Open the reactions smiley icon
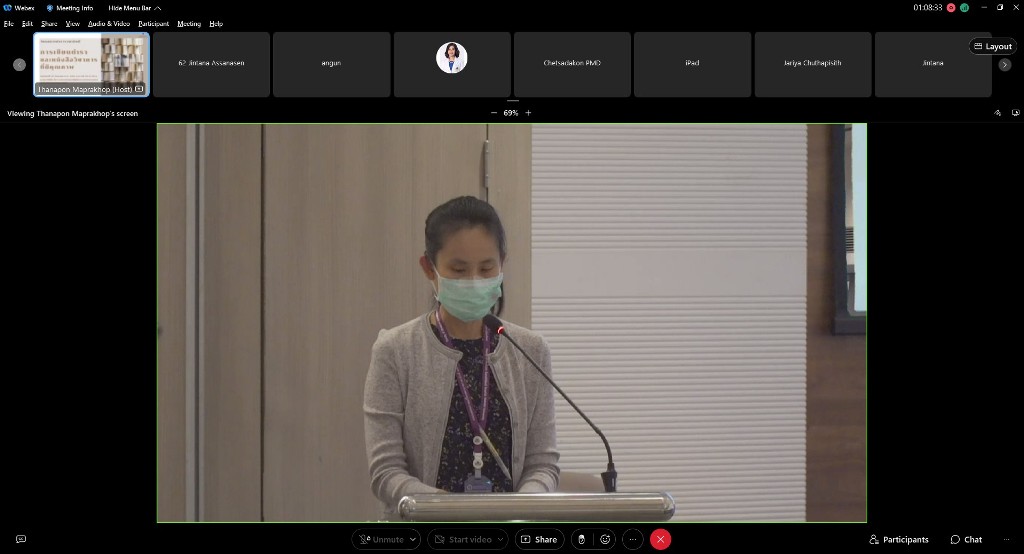Image resolution: width=1024 pixels, height=554 pixels. pyautogui.click(x=605, y=539)
